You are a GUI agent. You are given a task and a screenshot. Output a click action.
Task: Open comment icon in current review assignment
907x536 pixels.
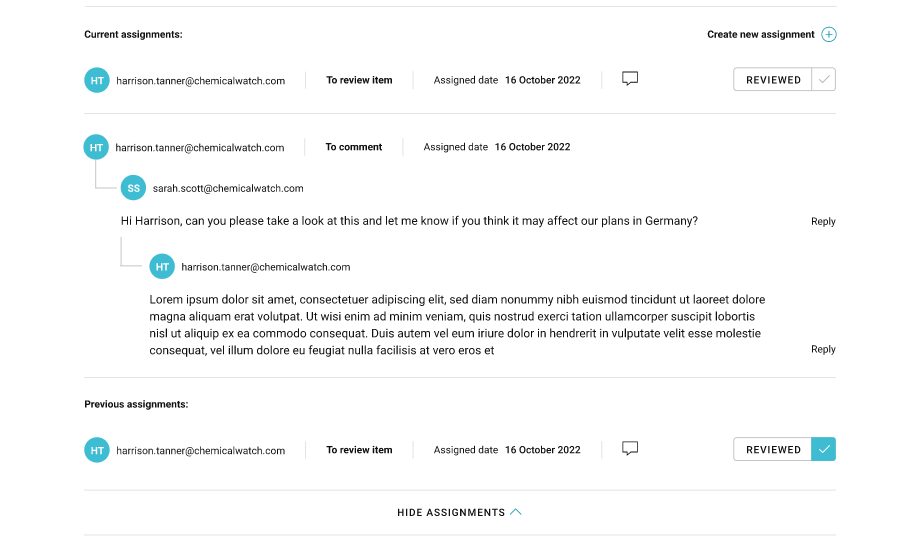(630, 79)
